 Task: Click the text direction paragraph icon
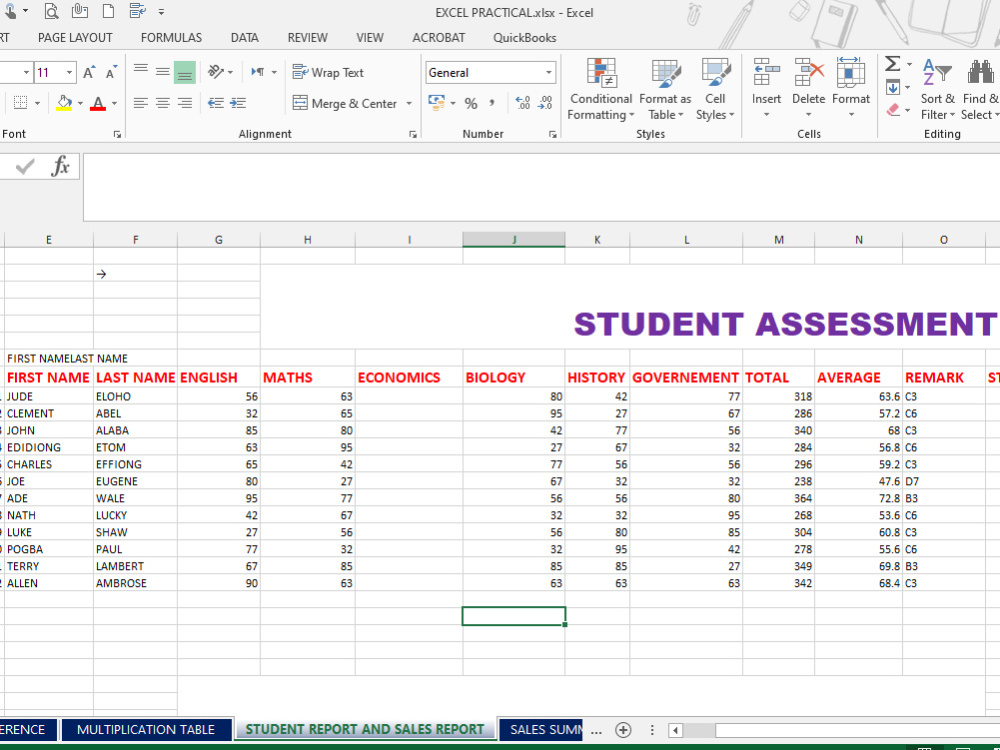258,72
